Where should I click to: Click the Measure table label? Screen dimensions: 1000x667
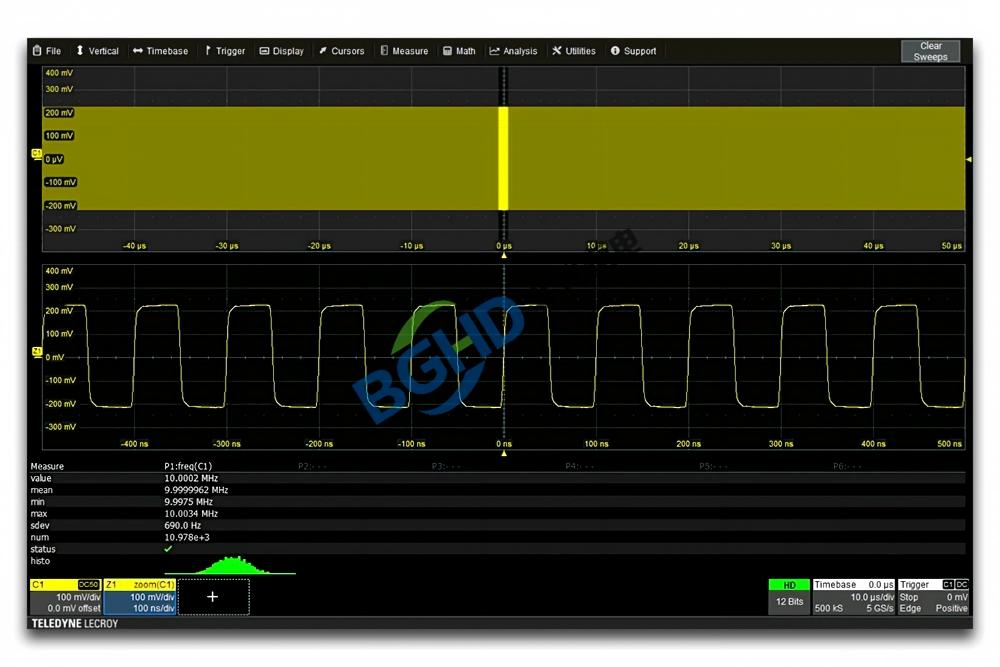[x=47, y=466]
